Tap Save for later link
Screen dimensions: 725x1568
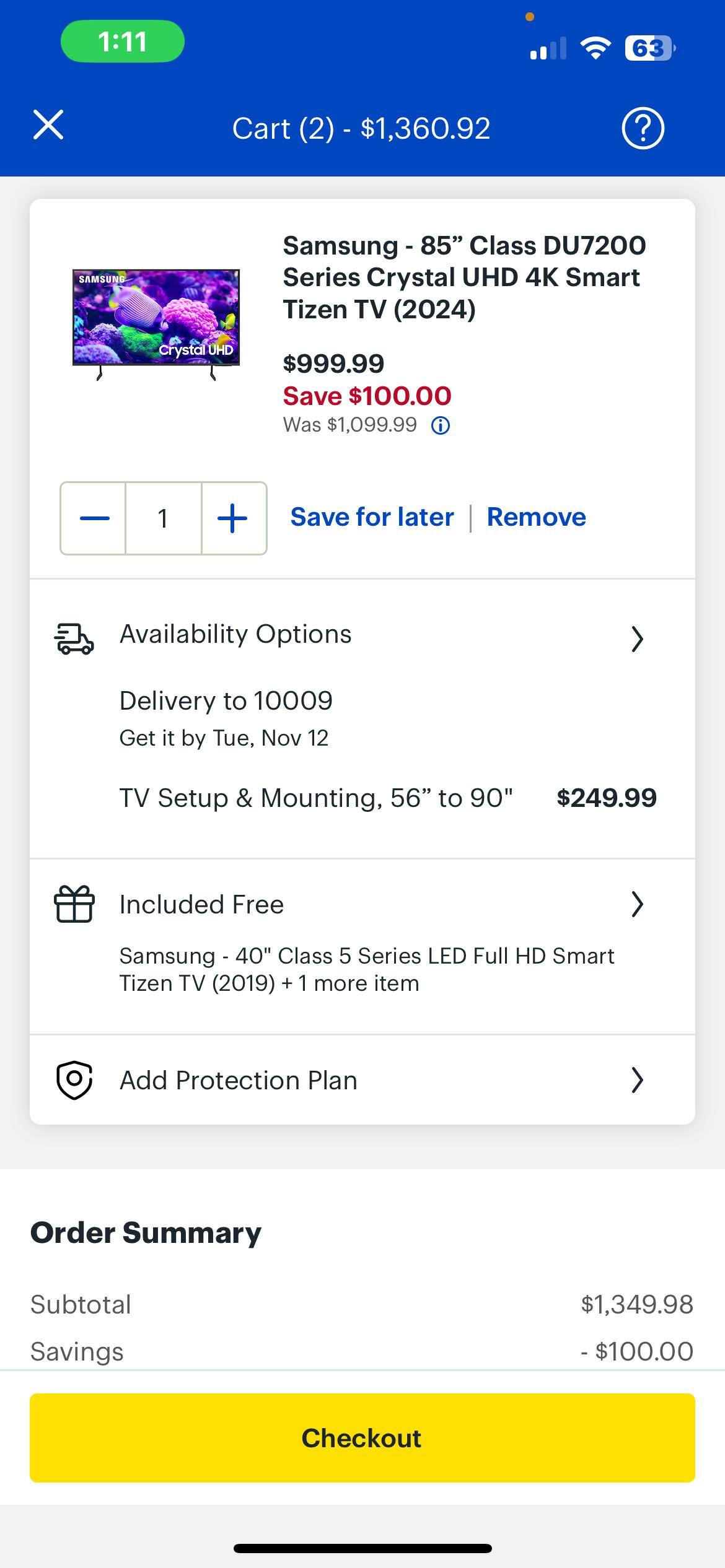(372, 517)
